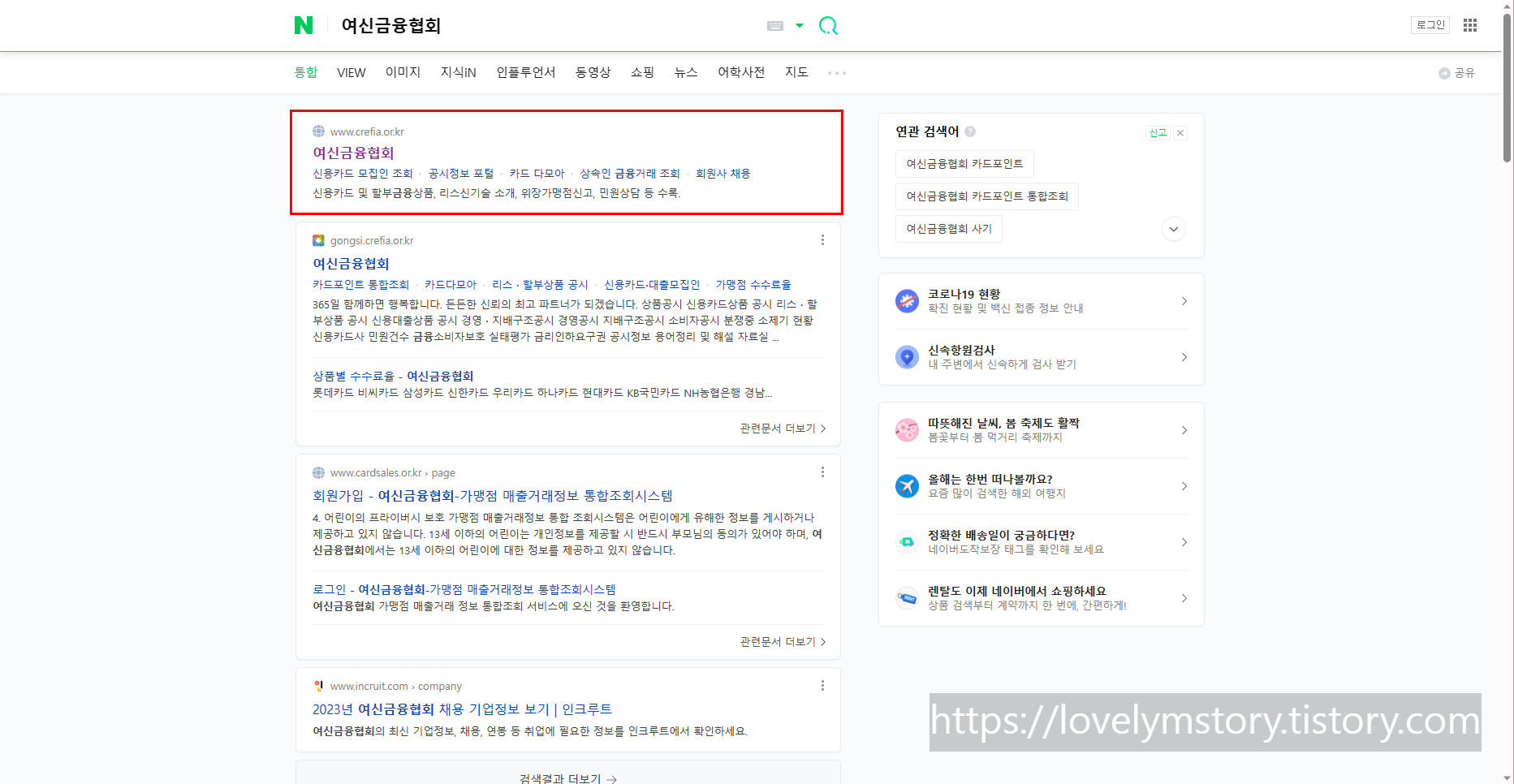Open 코로나19 현황 arrow chevron
This screenshot has width=1514, height=784.
click(1184, 301)
